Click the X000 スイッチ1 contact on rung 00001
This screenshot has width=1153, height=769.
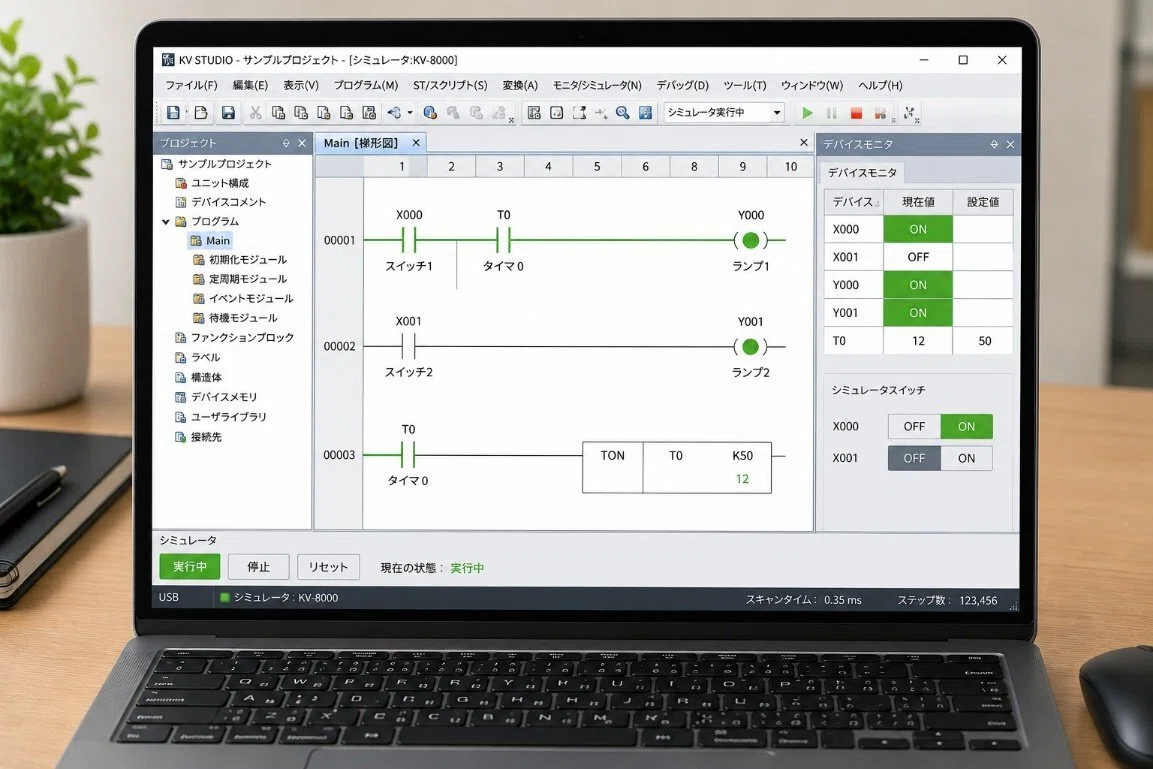(x=409, y=240)
